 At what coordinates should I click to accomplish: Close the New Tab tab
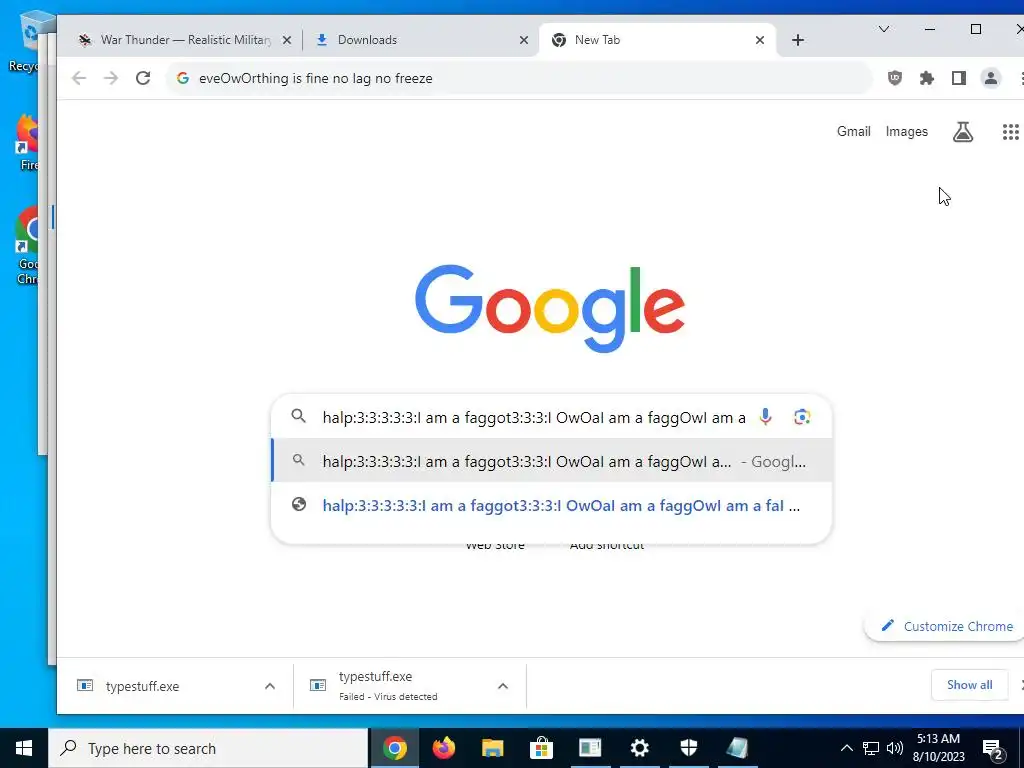760,40
